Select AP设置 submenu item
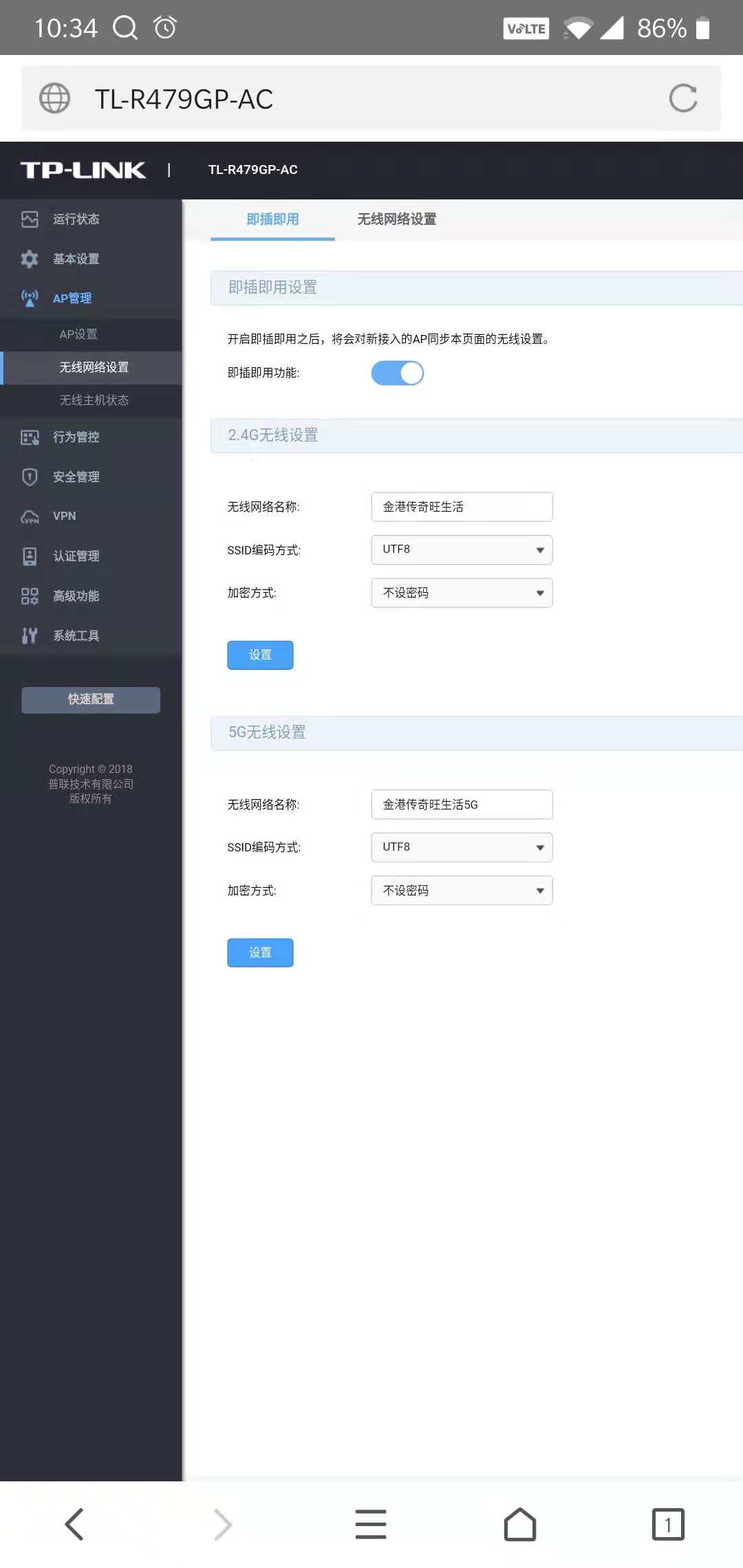This screenshot has width=743, height=1568. pos(91,334)
